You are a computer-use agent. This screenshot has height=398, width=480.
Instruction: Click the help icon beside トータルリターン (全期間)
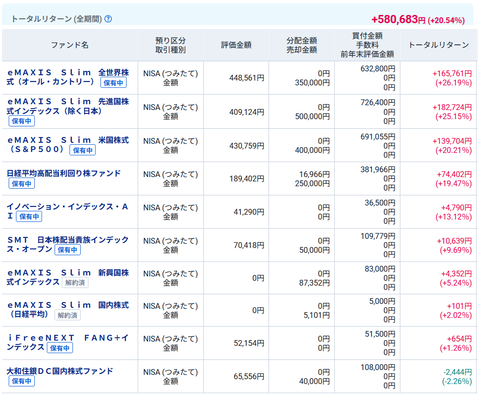click(108, 19)
